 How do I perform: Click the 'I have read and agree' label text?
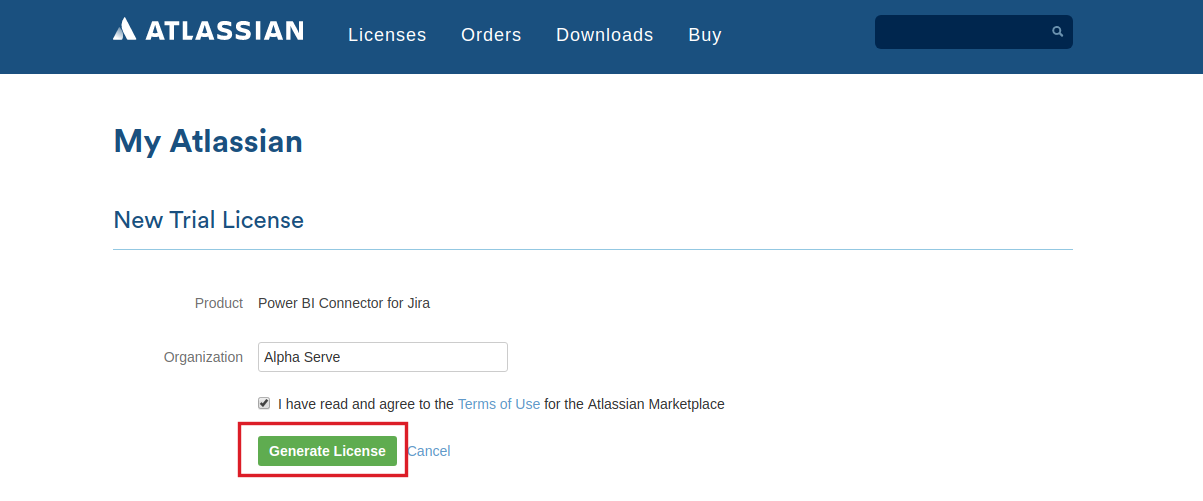[366, 404]
